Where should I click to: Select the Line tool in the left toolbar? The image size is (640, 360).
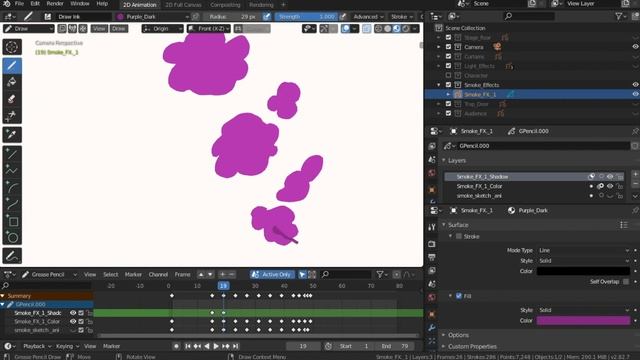click(x=12, y=153)
